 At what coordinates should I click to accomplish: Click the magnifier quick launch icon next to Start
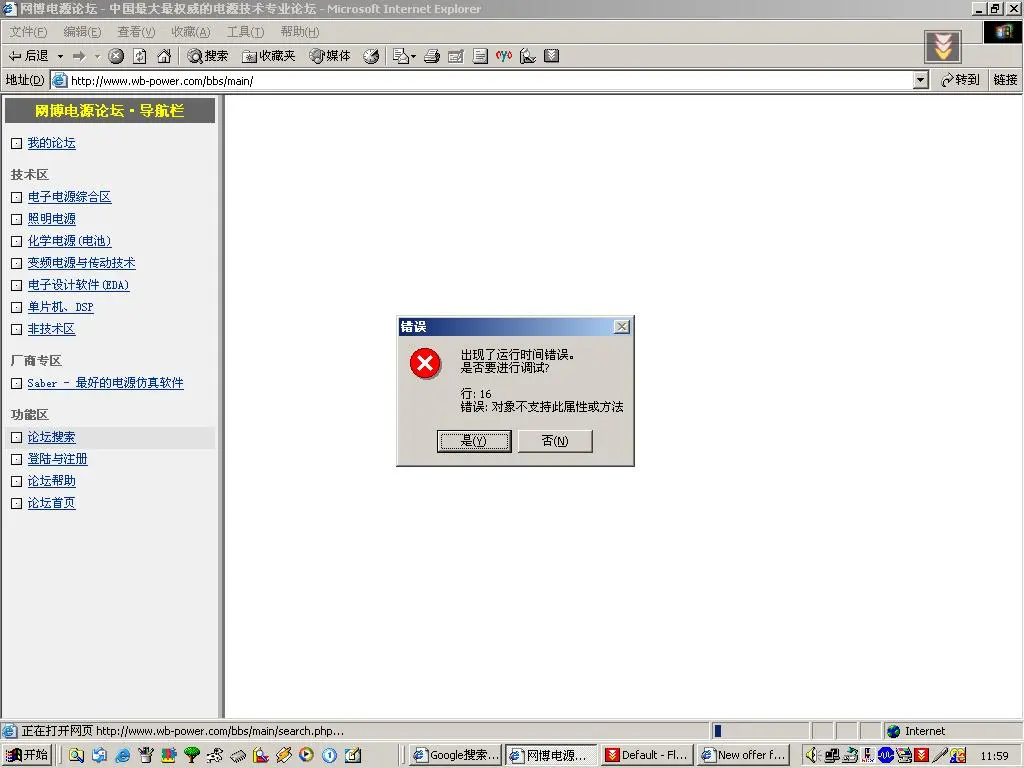(x=76, y=756)
